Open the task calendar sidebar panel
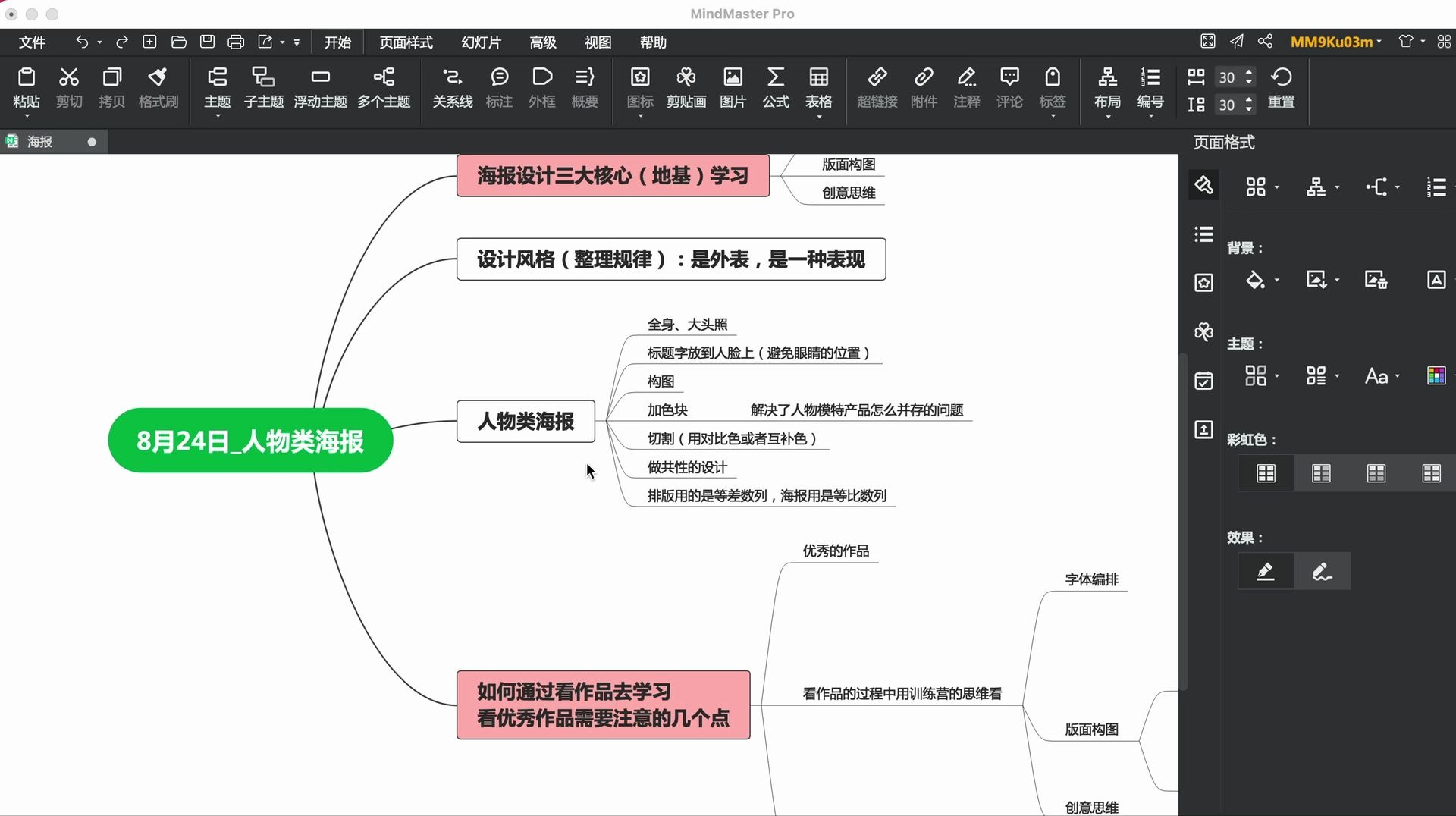Image resolution: width=1456 pixels, height=816 pixels. [1203, 380]
